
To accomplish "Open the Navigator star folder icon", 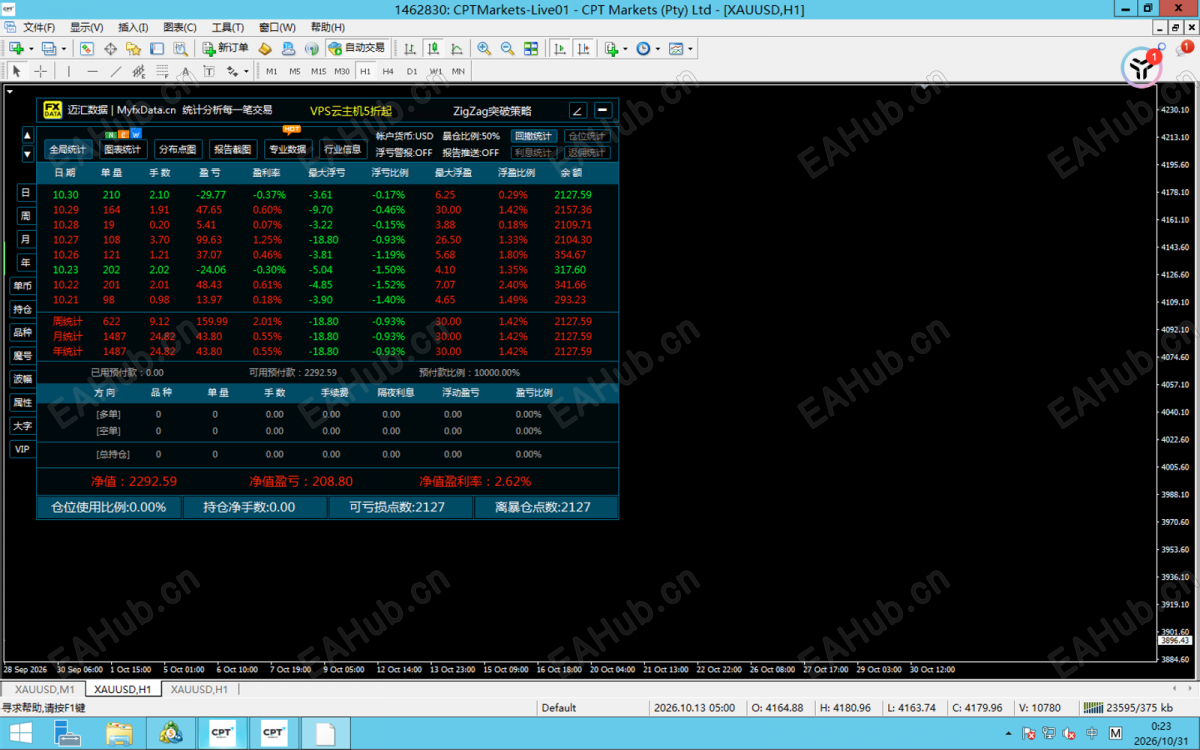I will pos(133,48).
